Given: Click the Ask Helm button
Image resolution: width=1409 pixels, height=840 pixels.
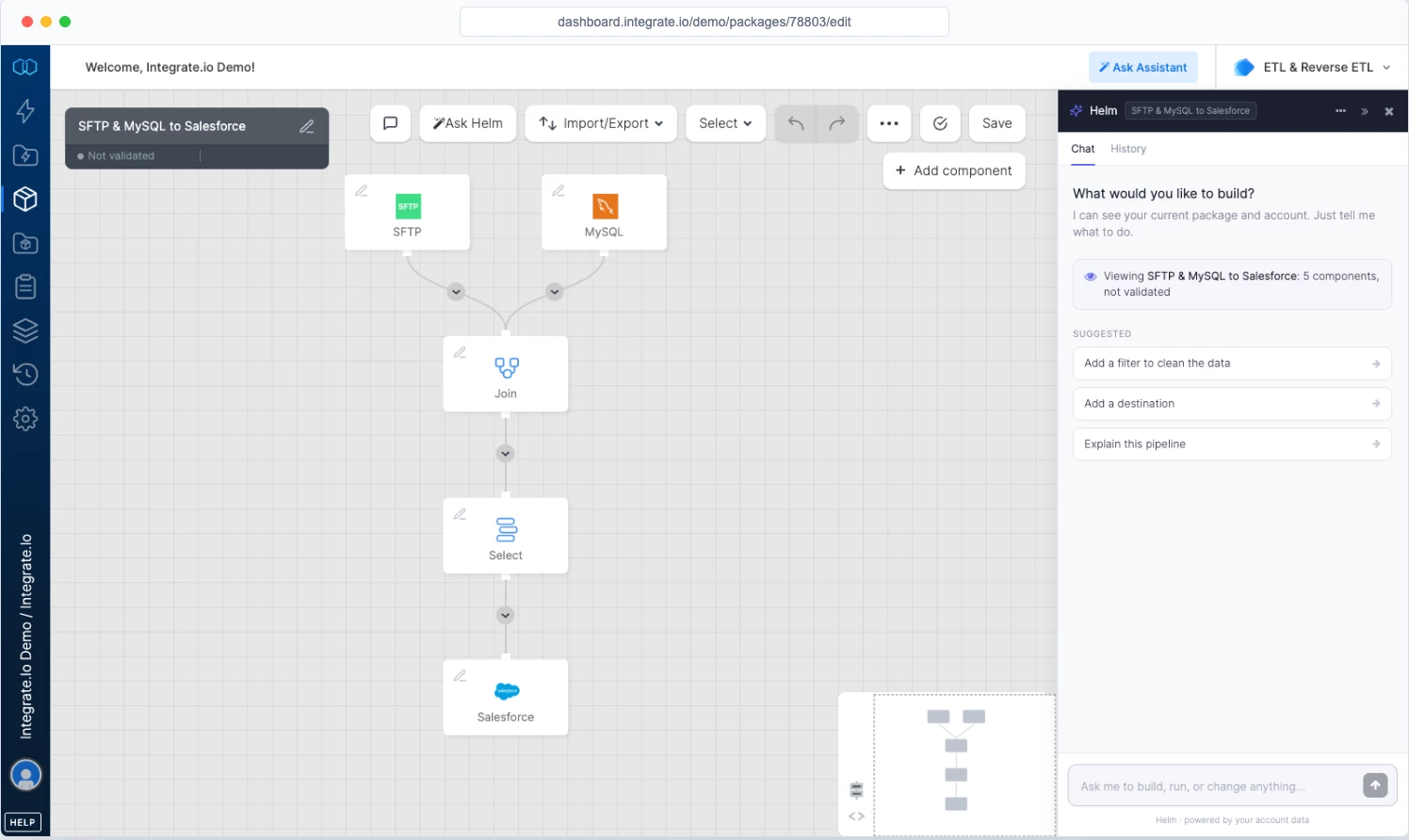Looking at the screenshot, I should pos(468,123).
